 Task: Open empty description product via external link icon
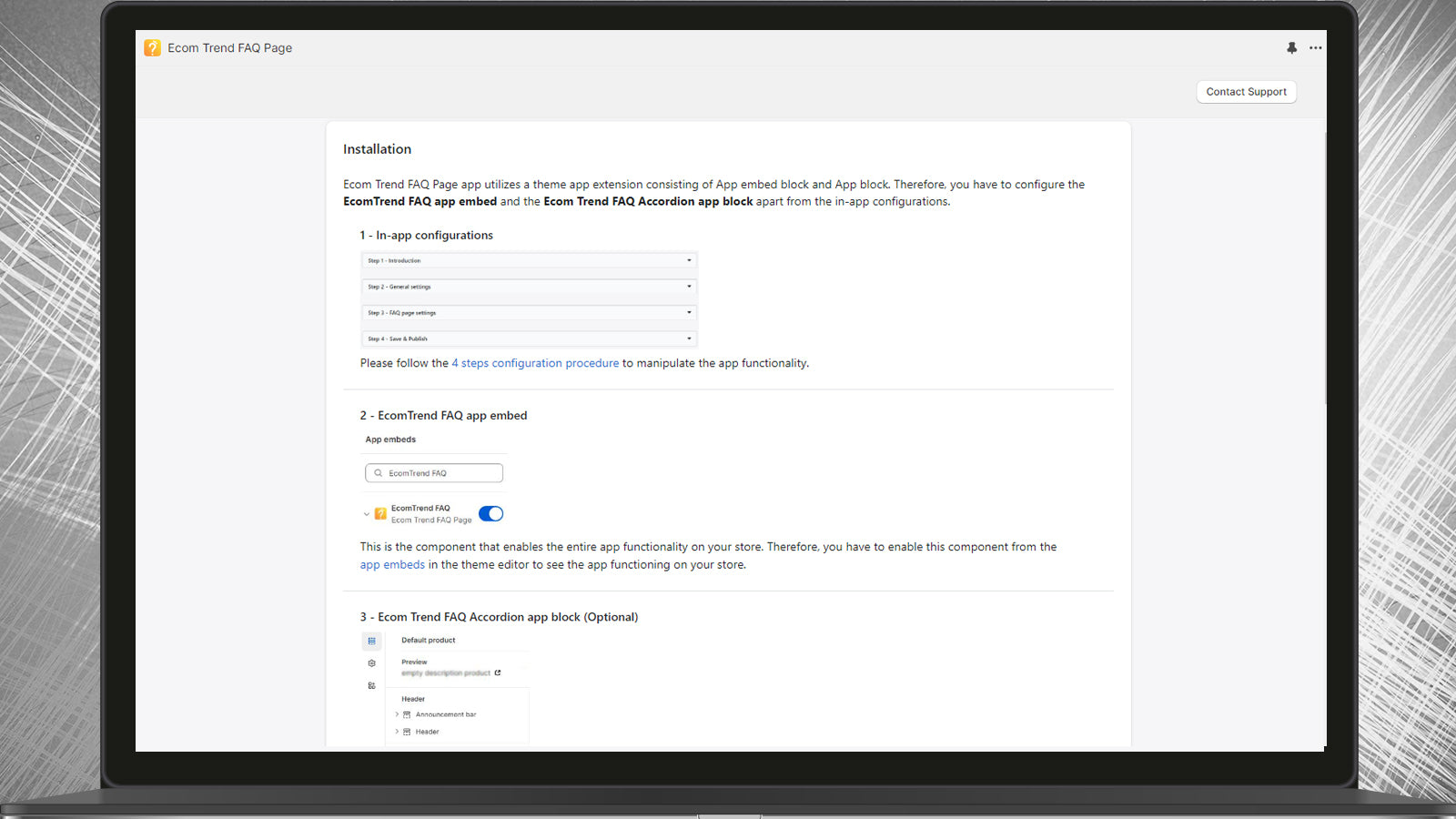pyautogui.click(x=498, y=672)
